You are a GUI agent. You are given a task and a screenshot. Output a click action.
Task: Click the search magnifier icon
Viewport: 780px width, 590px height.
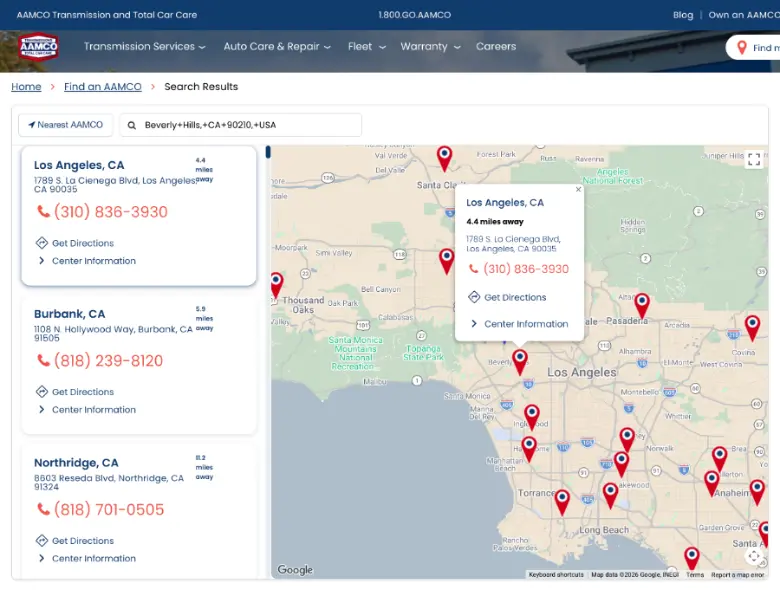pos(132,125)
